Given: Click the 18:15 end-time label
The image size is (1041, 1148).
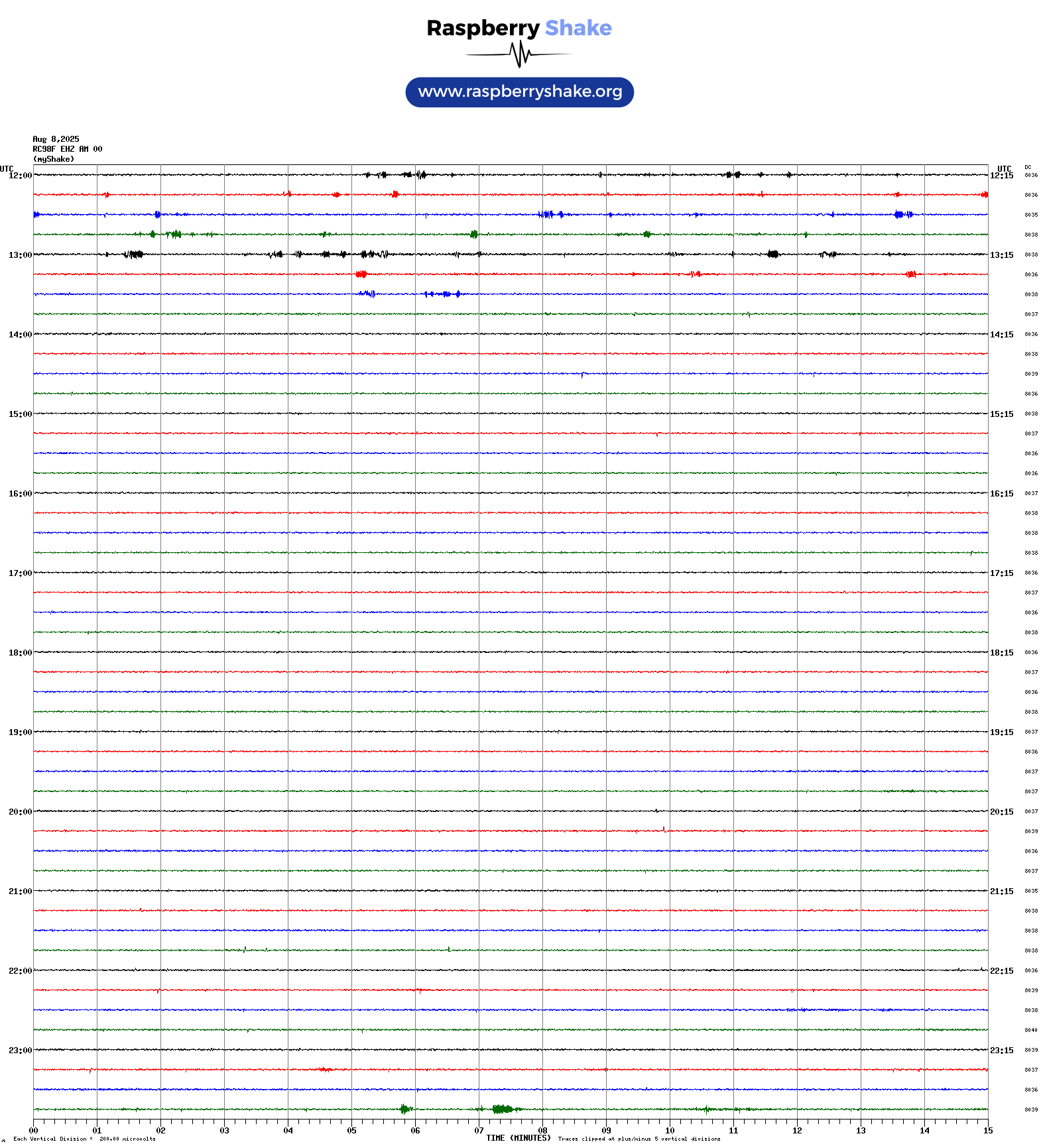Looking at the screenshot, I should pyautogui.click(x=1001, y=653).
